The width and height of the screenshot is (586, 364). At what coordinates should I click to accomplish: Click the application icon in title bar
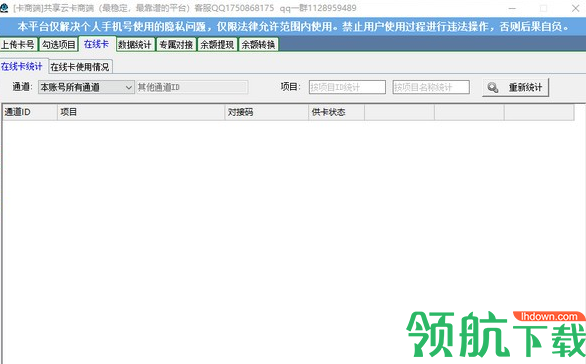4,8
